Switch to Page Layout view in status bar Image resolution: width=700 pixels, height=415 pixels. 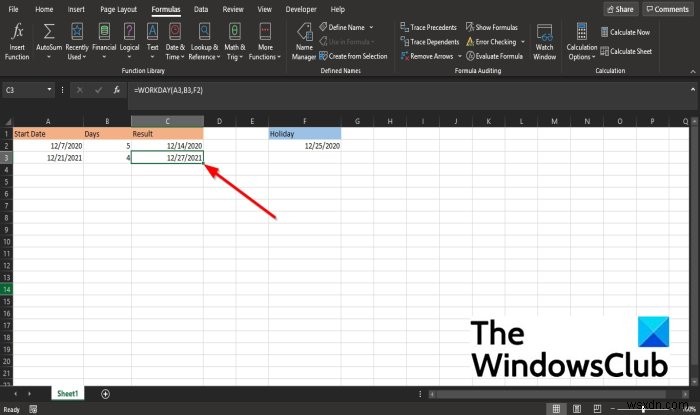(x=577, y=409)
